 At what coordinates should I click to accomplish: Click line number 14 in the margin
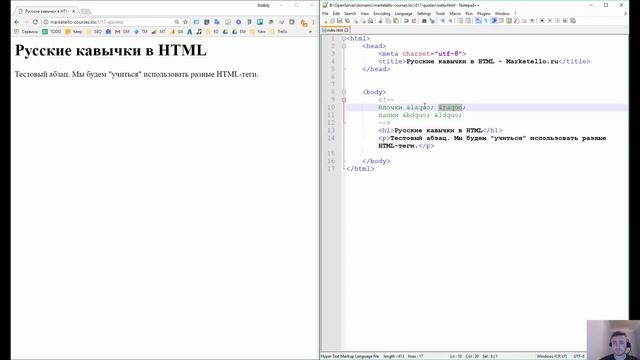(x=331, y=138)
